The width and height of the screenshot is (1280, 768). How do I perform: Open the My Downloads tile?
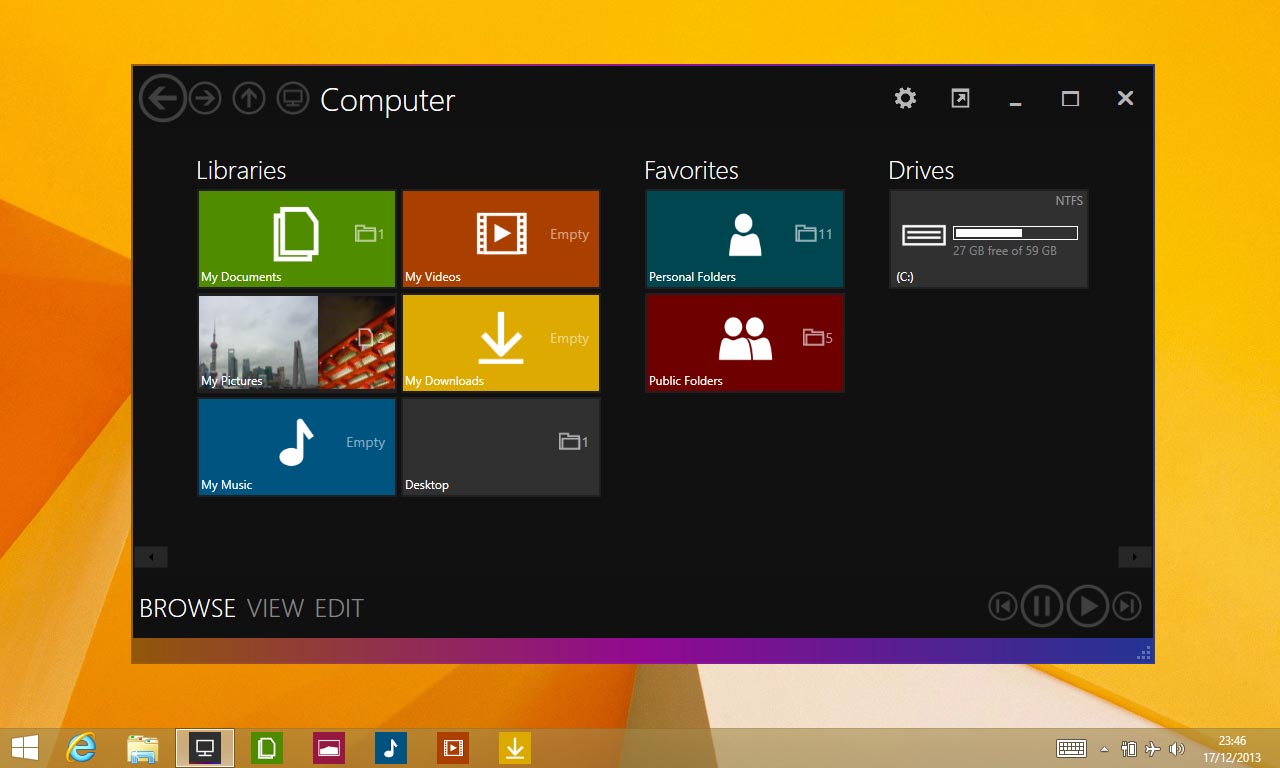(x=501, y=342)
